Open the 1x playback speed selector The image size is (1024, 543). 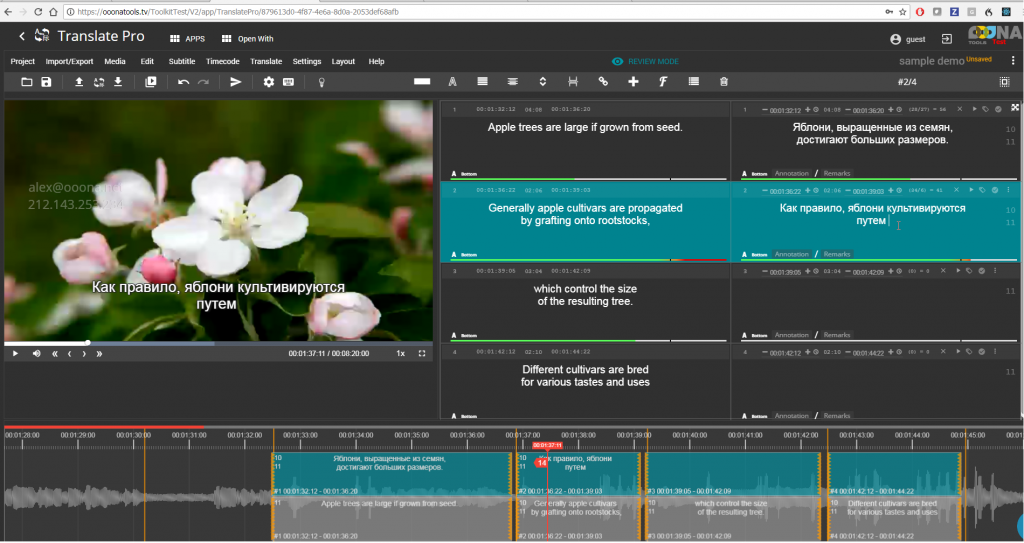coord(400,353)
